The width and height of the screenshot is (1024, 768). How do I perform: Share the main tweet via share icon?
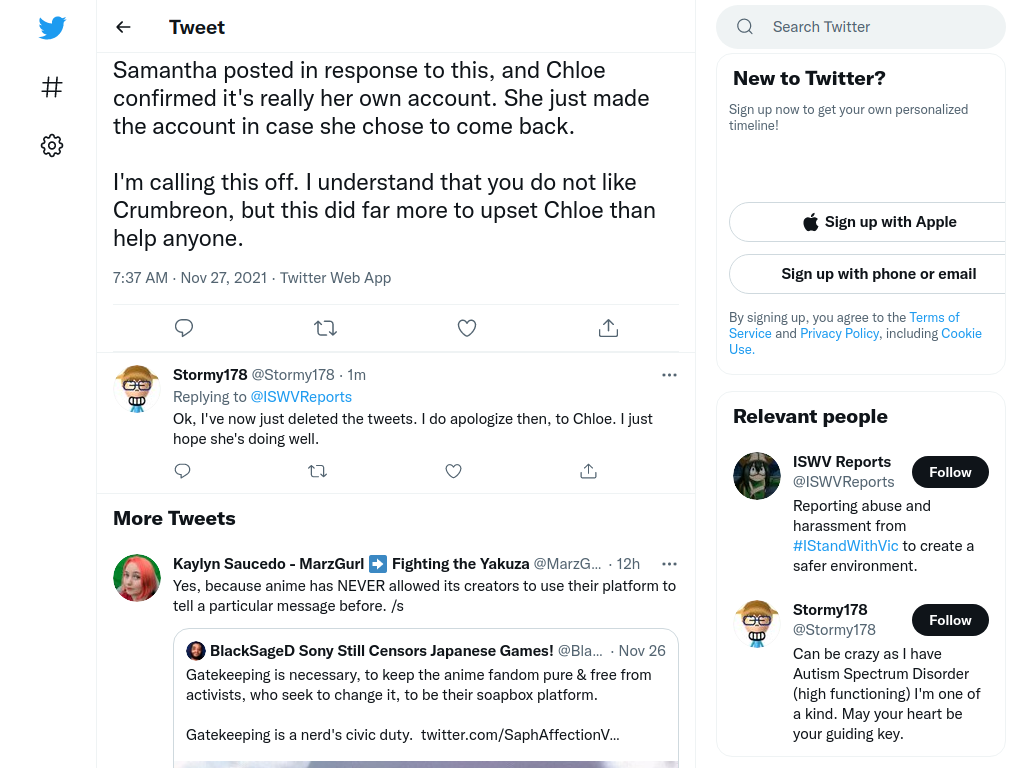608,328
